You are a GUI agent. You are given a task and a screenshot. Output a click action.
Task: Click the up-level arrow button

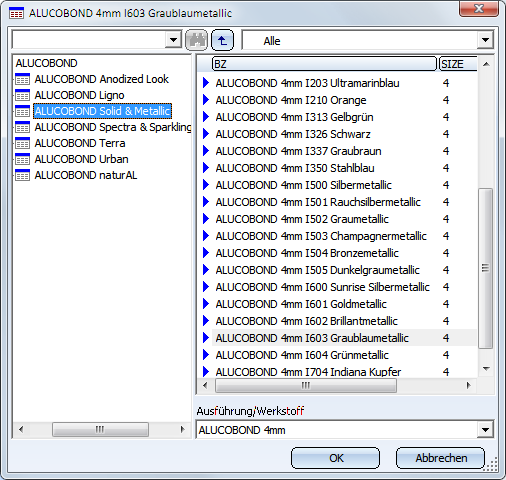coord(222,40)
